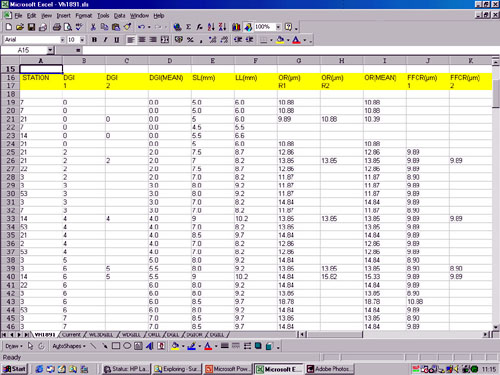Open the Font size dropdown
Screen dimensions: 500x375
click(x=82, y=40)
